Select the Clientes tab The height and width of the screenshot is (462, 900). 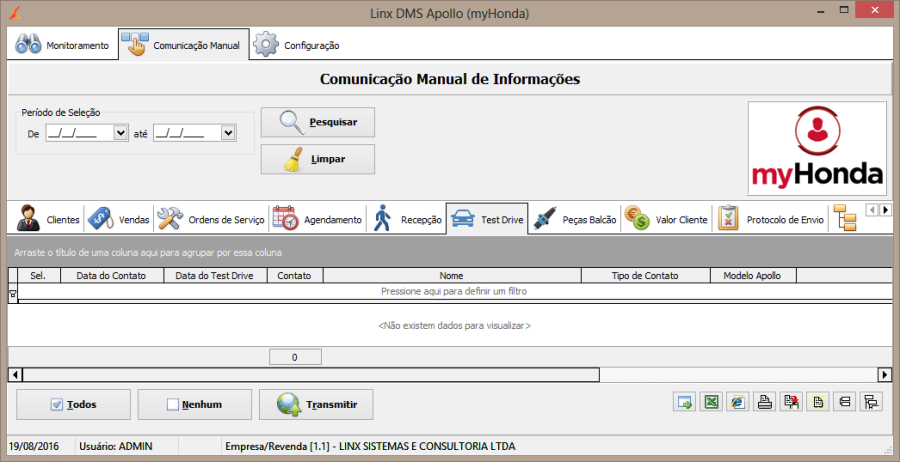(x=48, y=219)
